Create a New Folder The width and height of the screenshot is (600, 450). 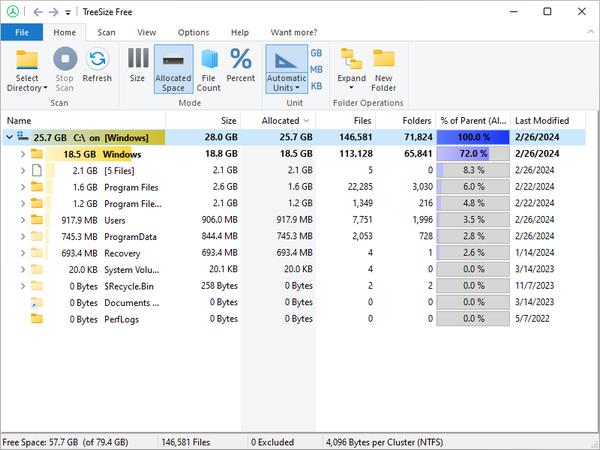[x=383, y=70]
